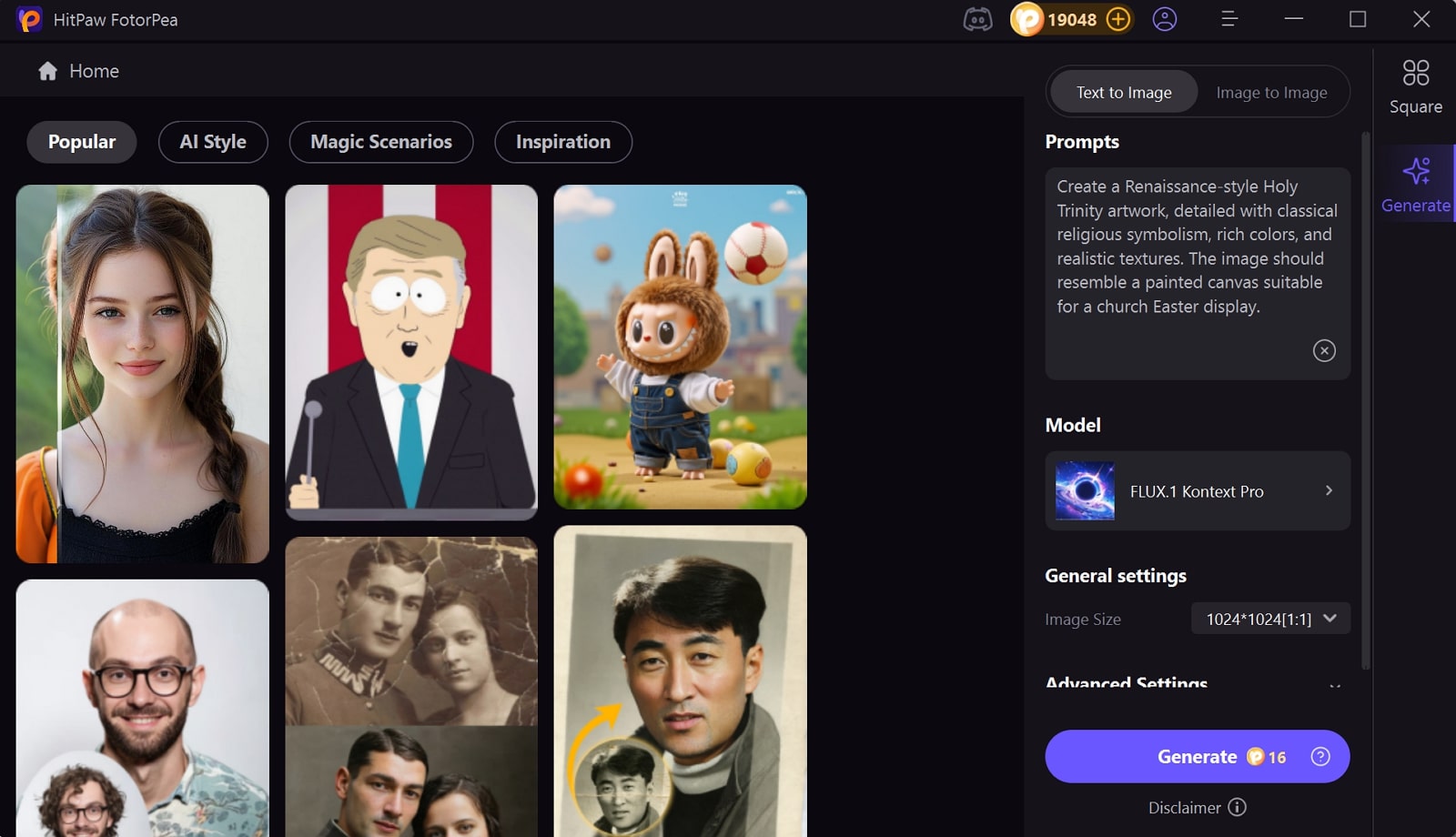This screenshot has height=837, width=1456.
Task: Open model selector chevron for FLUX.1 Kontext Pro
Action: (x=1329, y=490)
